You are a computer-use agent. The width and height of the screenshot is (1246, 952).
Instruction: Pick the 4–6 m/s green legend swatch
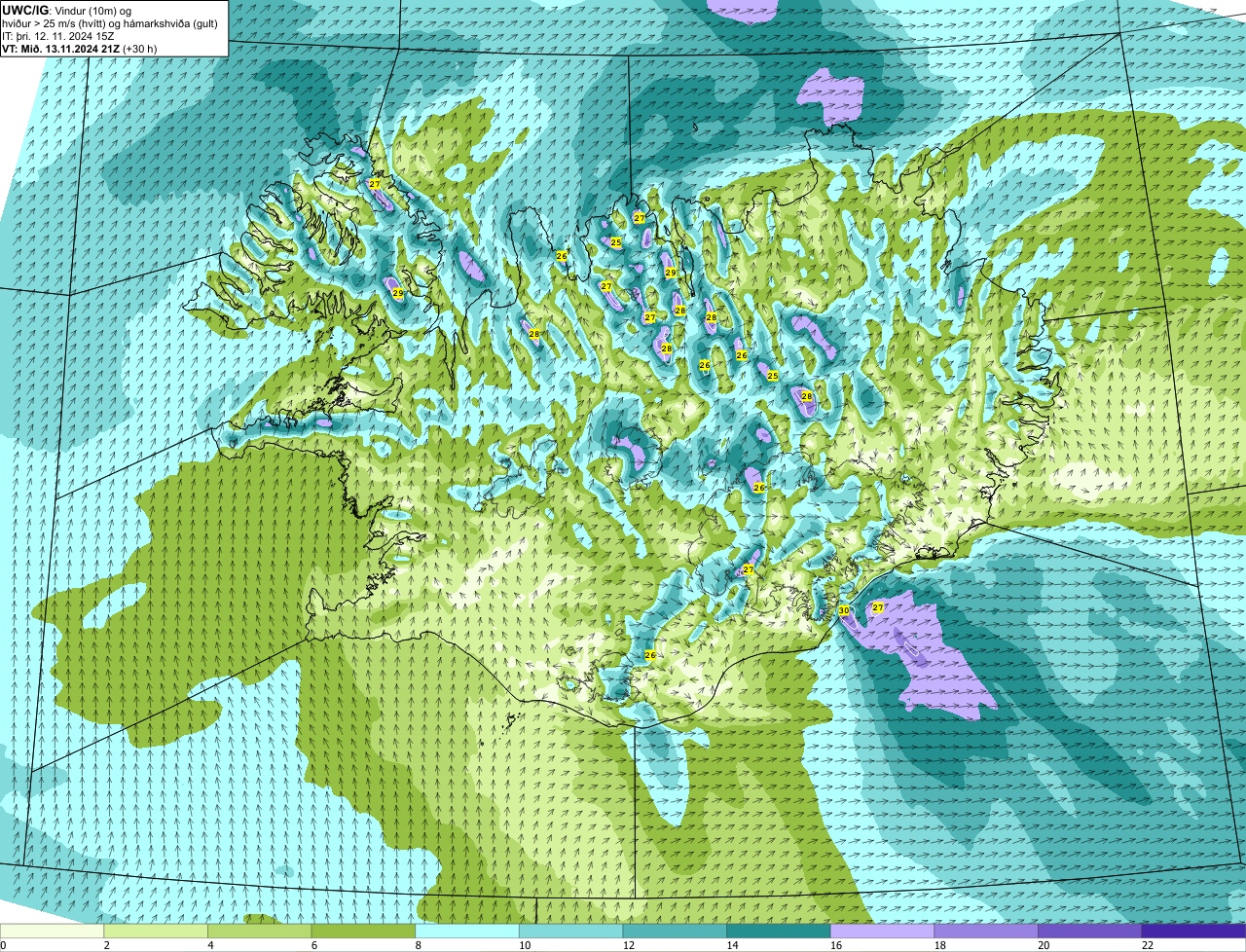[x=260, y=931]
